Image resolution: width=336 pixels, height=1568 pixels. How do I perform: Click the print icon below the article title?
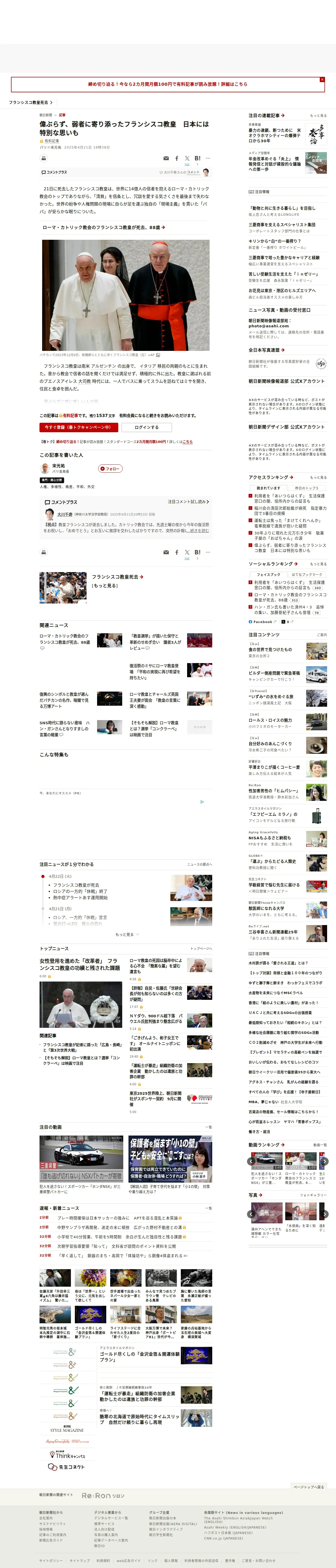(43, 158)
